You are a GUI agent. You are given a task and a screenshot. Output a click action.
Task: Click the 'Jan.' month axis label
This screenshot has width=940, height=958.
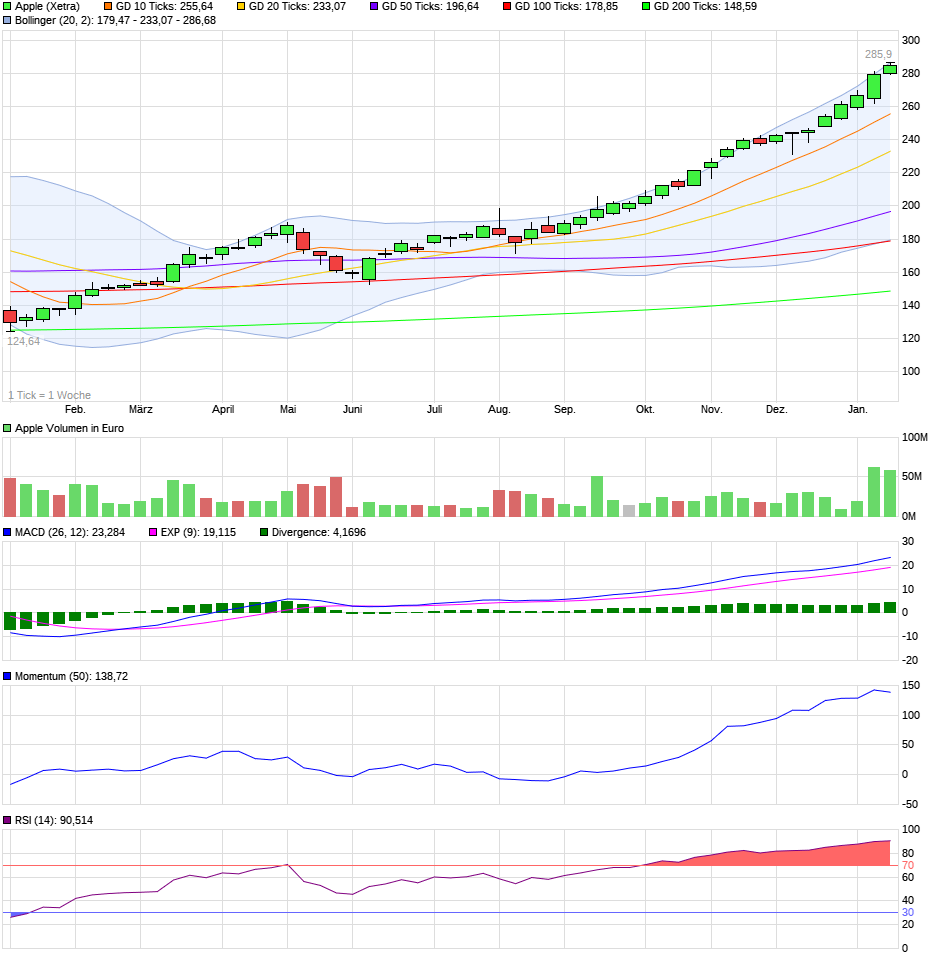[x=858, y=409]
